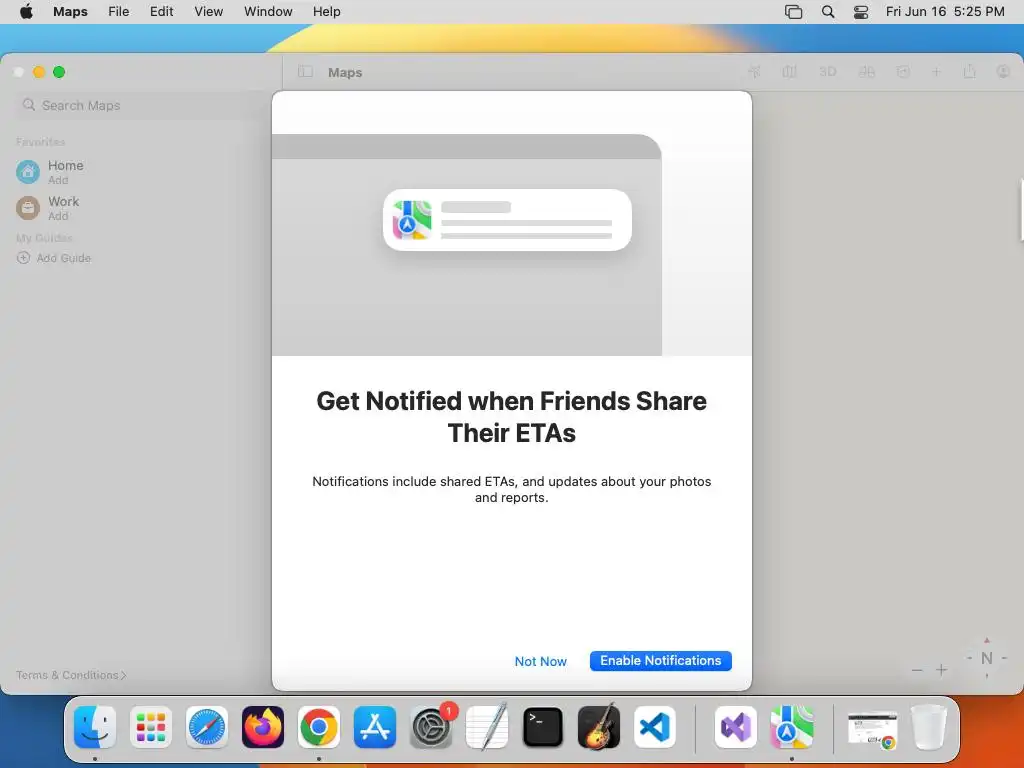Screen dimensions: 1024x768
Task: Launch Firefox from the Dock
Action: click(x=263, y=727)
